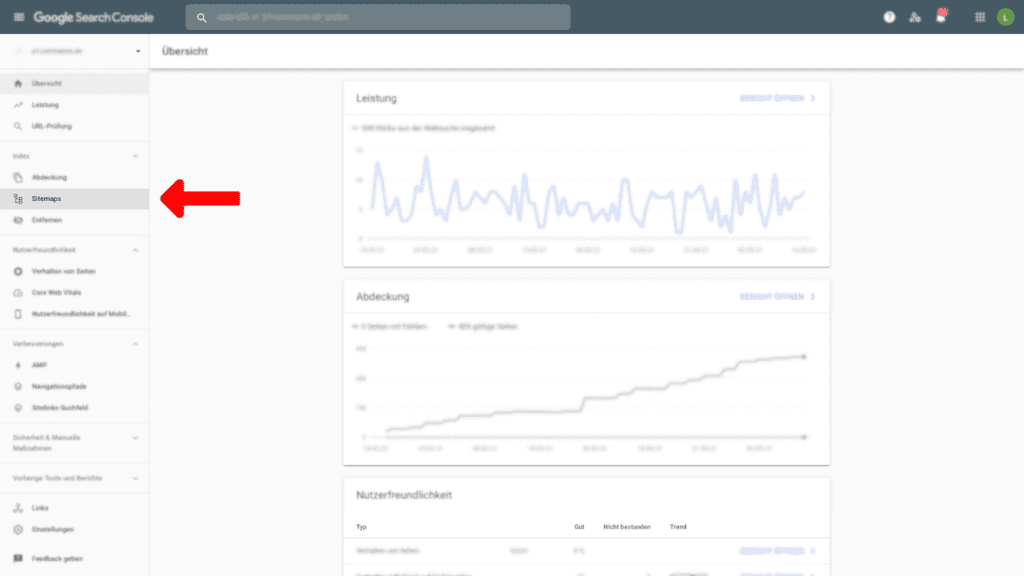Click the Feedback geben icon
Screen dimensions: 1024x576
point(18,559)
